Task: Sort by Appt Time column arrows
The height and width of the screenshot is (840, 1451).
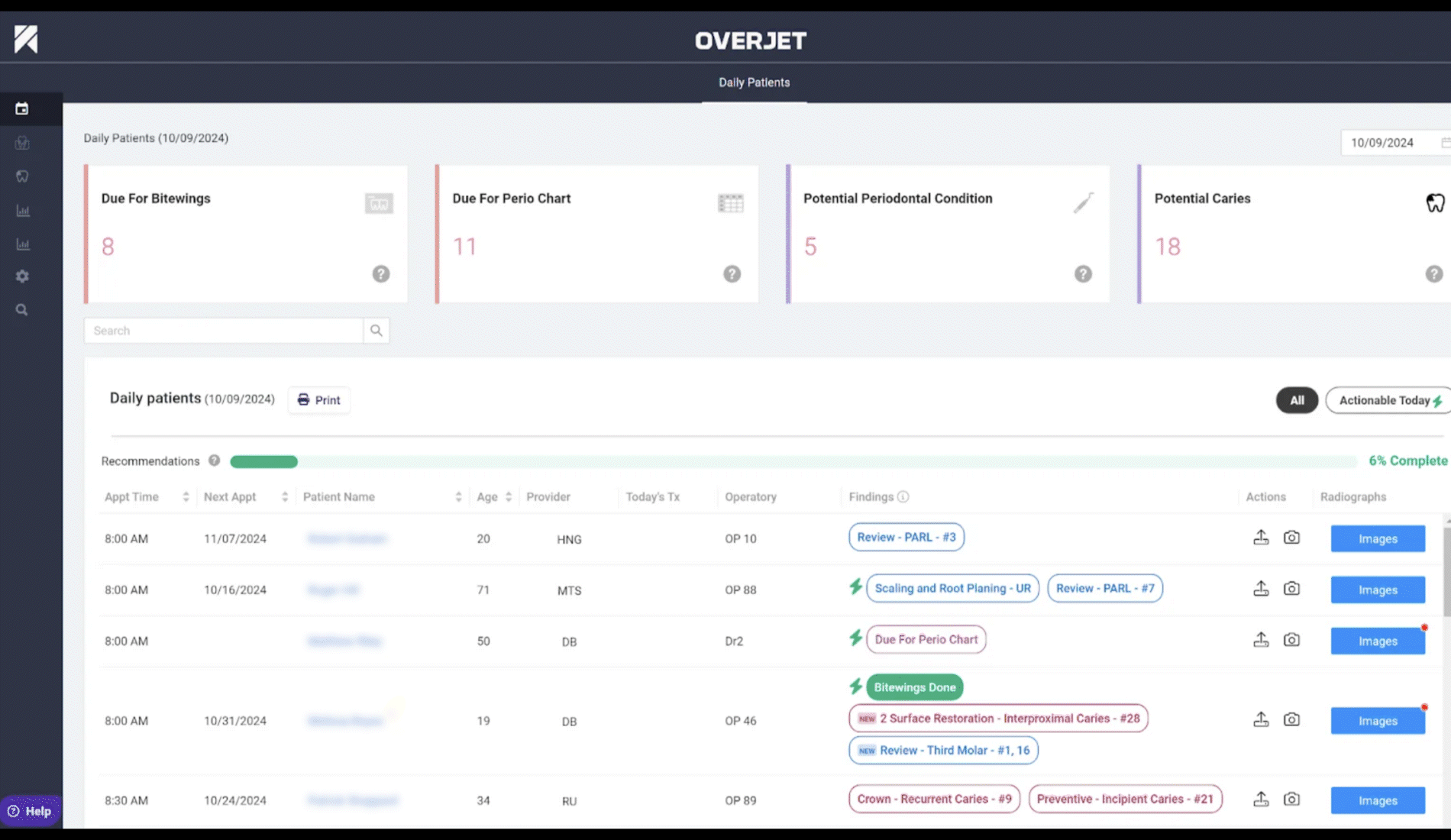Action: (x=186, y=497)
